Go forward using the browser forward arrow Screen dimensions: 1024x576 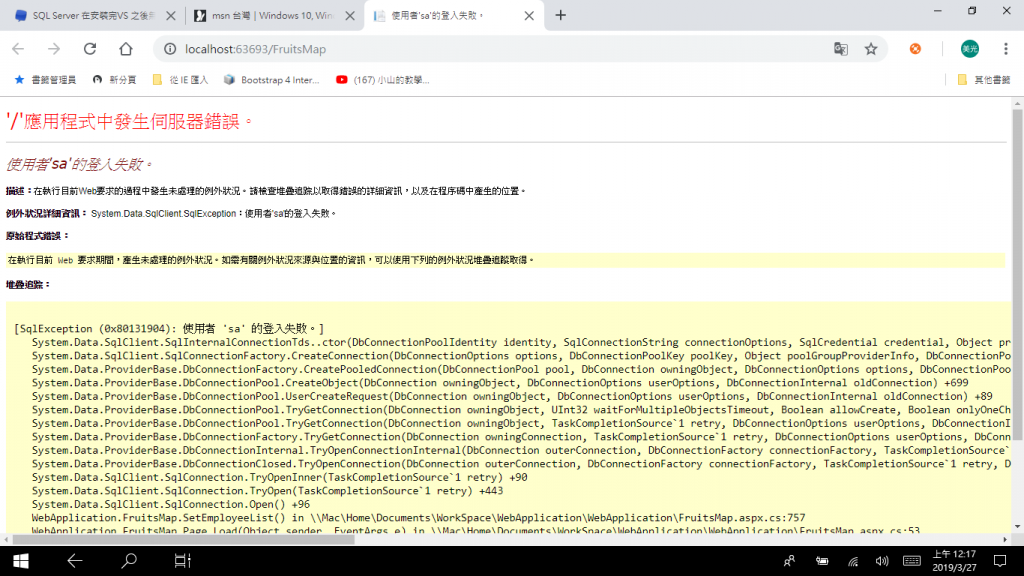pos(54,49)
